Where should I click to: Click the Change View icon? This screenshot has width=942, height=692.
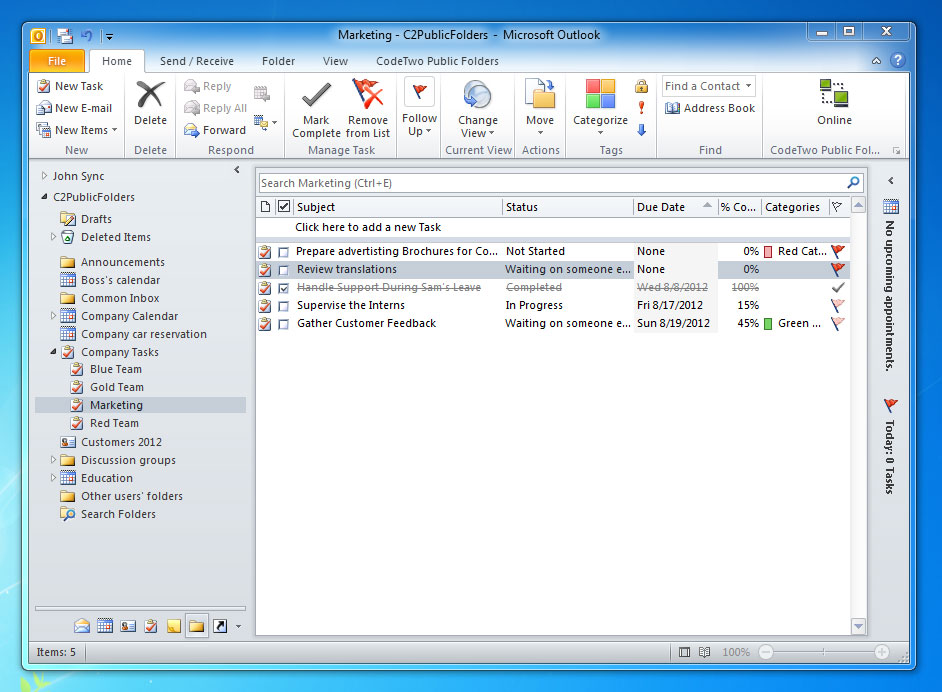coord(478,95)
